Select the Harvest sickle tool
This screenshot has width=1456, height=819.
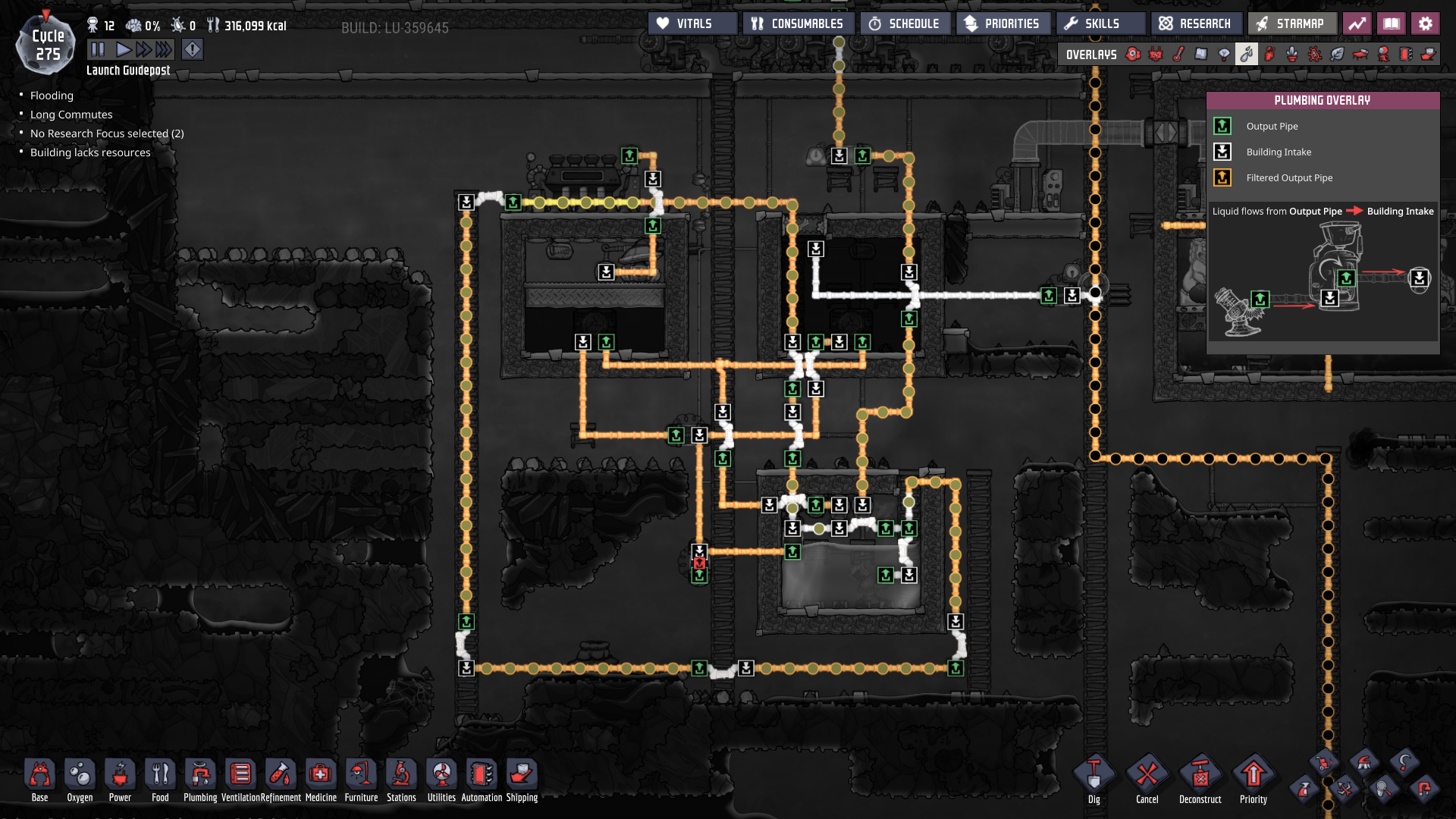pos(1404,762)
